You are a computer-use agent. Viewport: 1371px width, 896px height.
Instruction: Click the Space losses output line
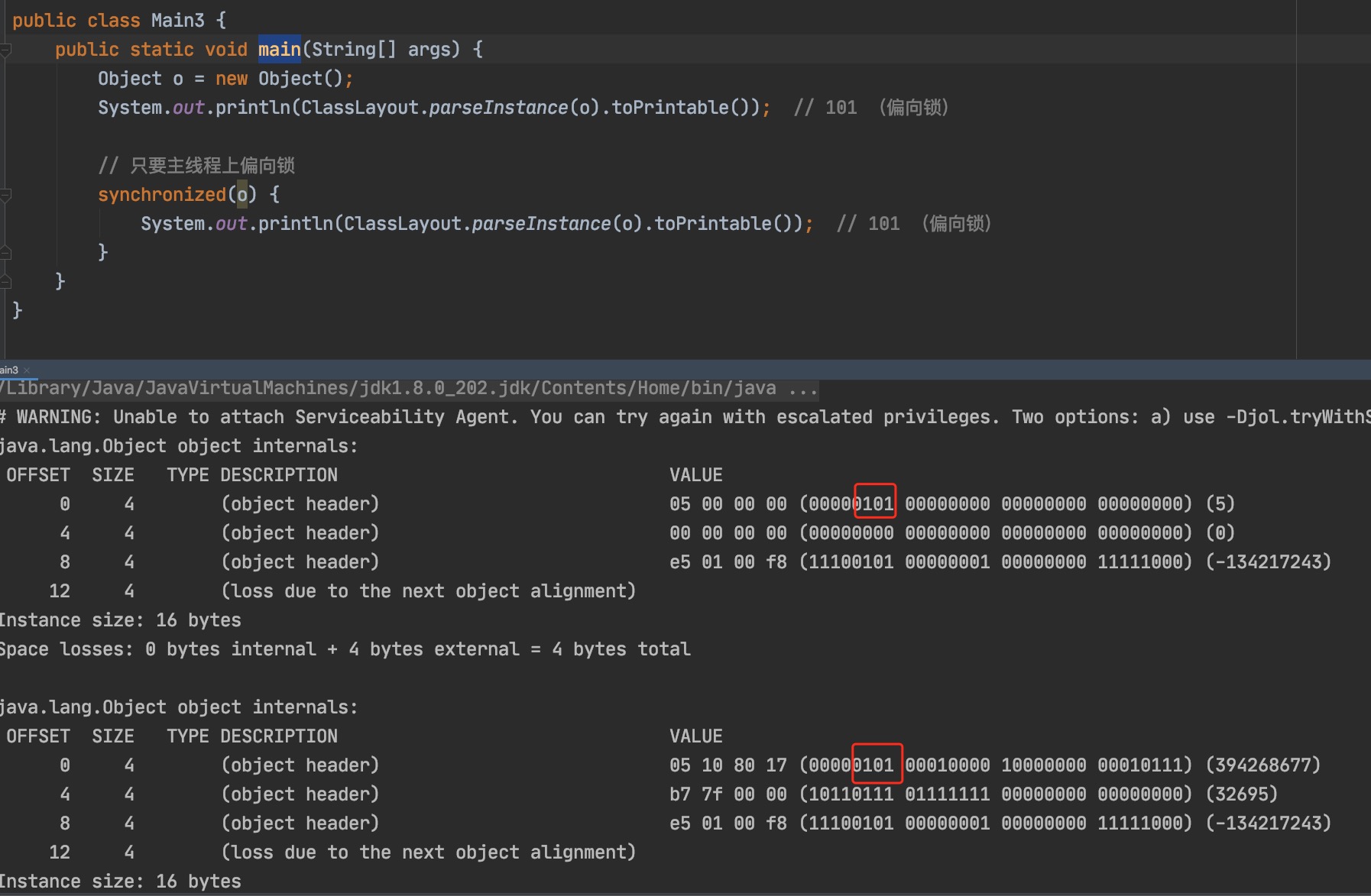point(344,649)
